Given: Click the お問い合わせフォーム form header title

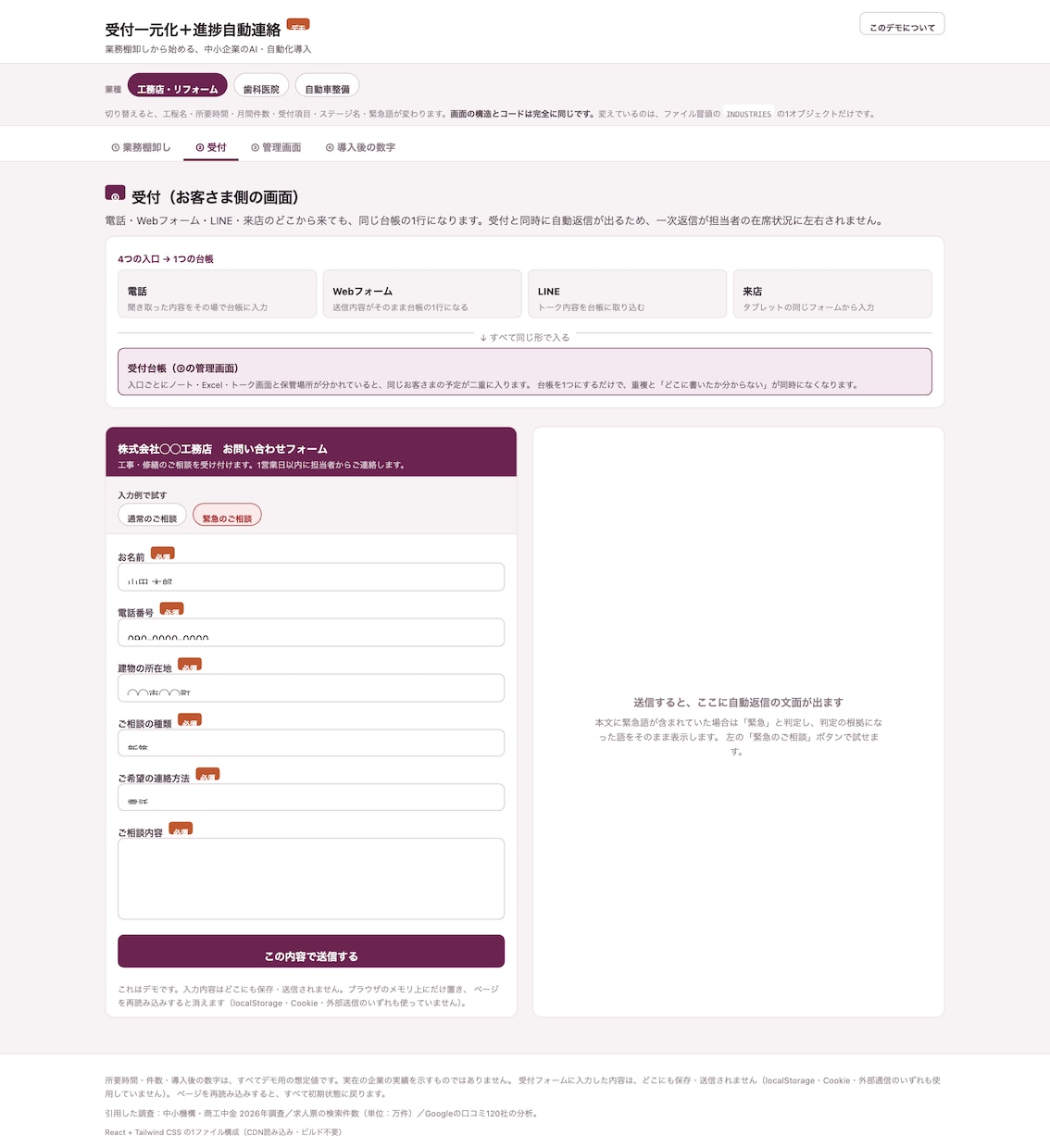Looking at the screenshot, I should tap(222, 449).
